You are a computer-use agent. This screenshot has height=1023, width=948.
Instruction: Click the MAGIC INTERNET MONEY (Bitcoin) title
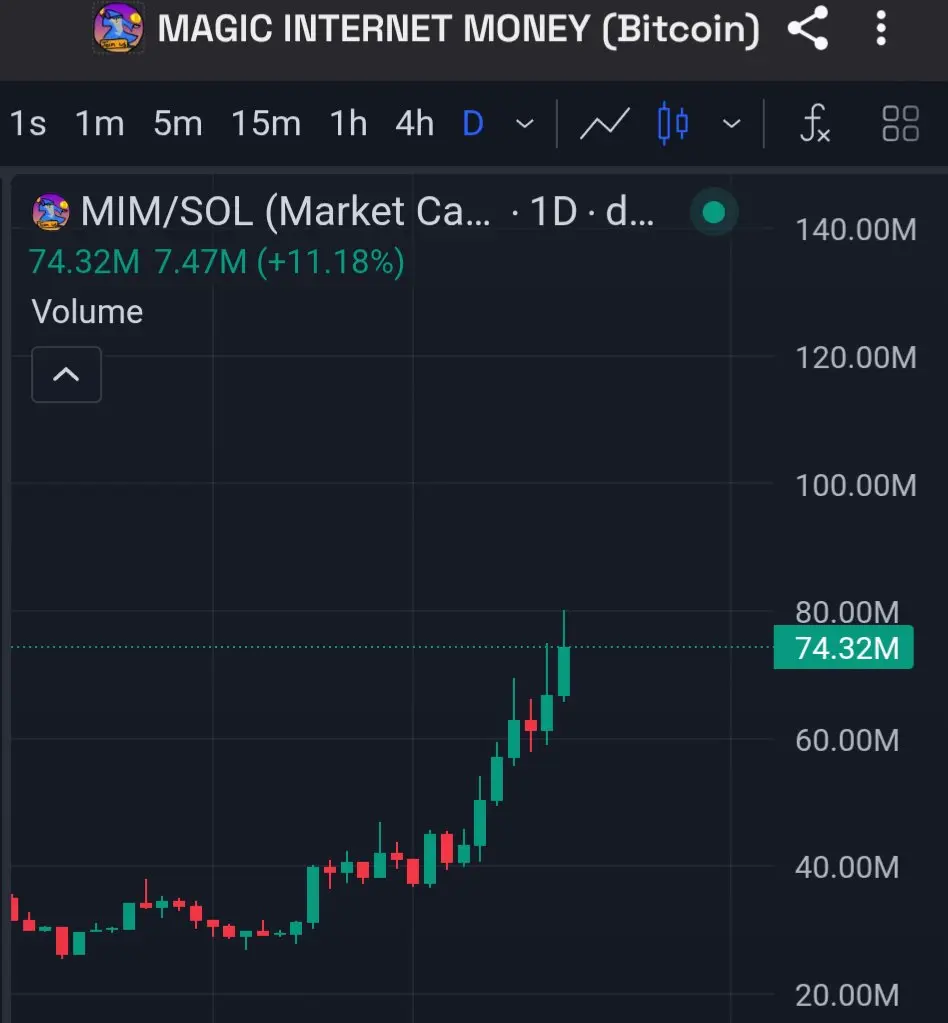pos(459,29)
